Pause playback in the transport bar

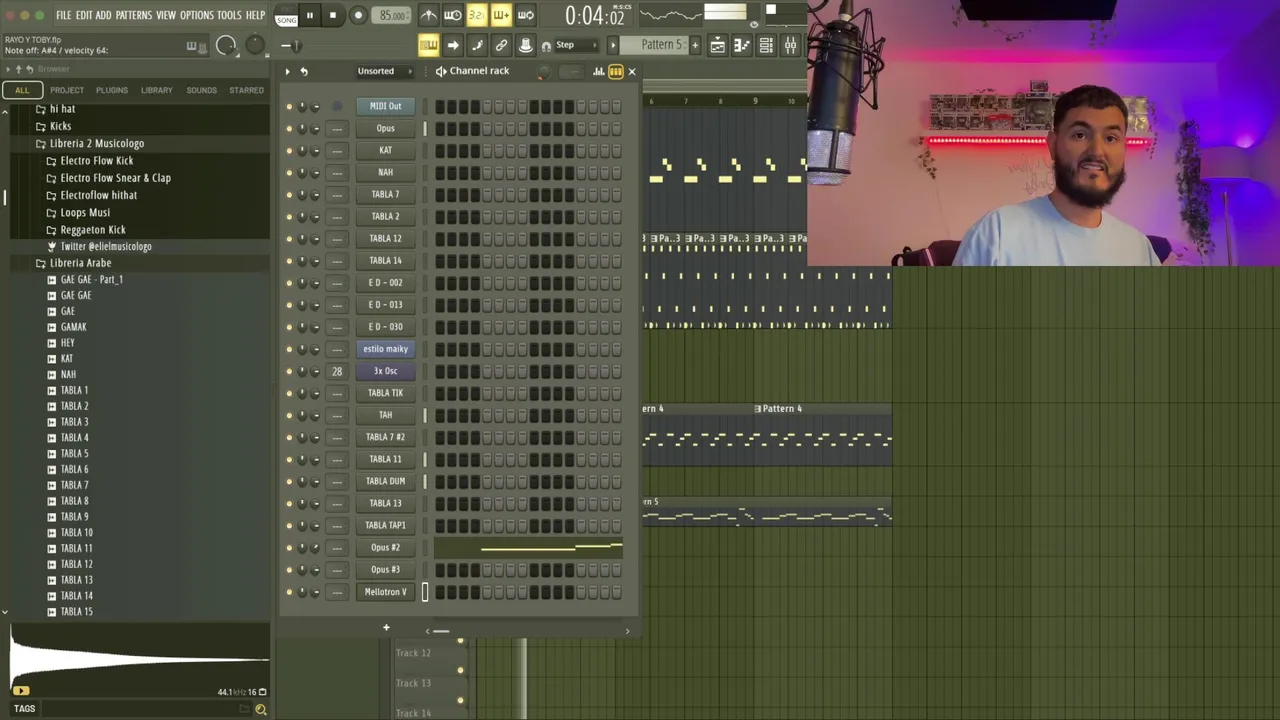pyautogui.click(x=309, y=15)
